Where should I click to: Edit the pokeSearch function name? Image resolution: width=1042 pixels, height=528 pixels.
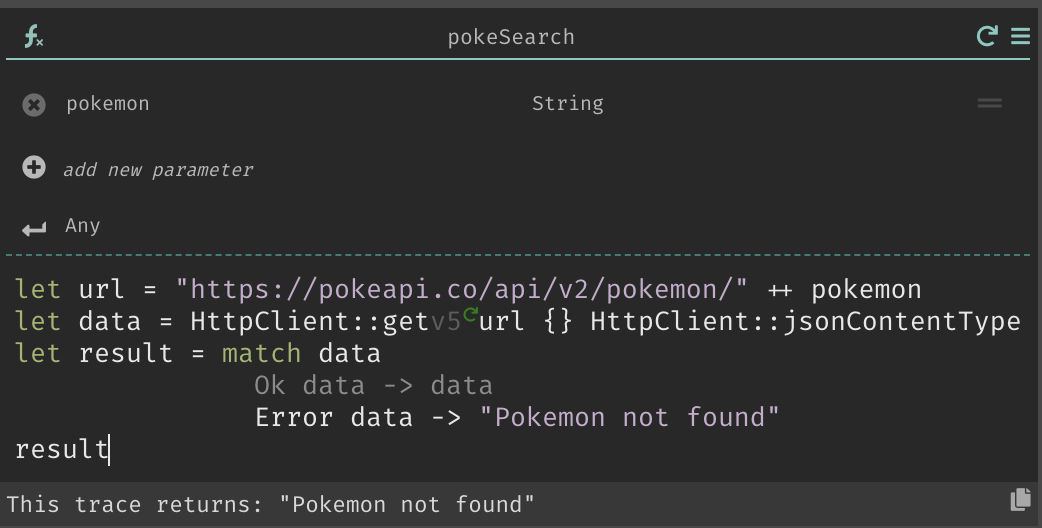point(510,37)
